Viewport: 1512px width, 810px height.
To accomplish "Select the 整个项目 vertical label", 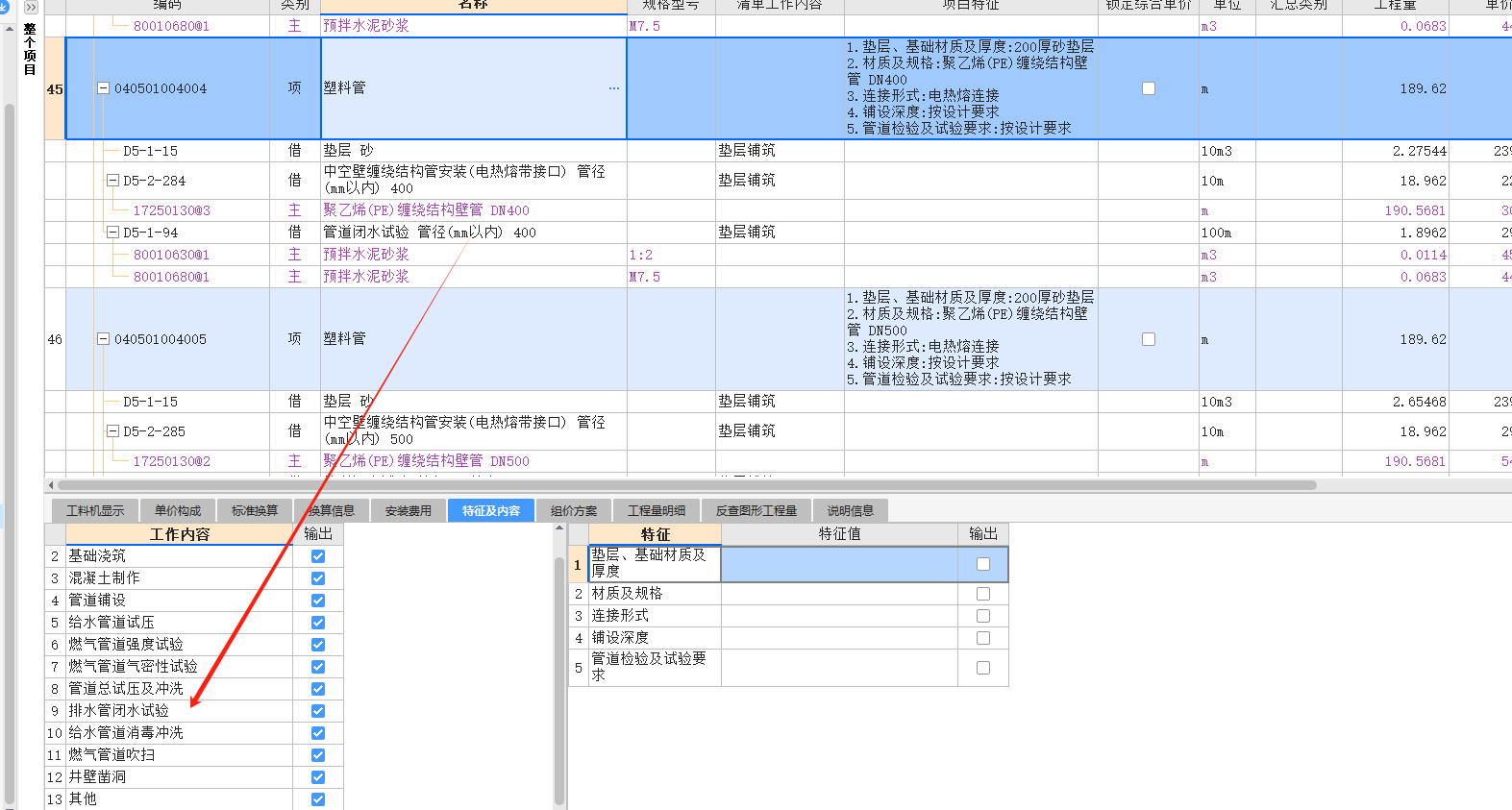I will pos(30,50).
